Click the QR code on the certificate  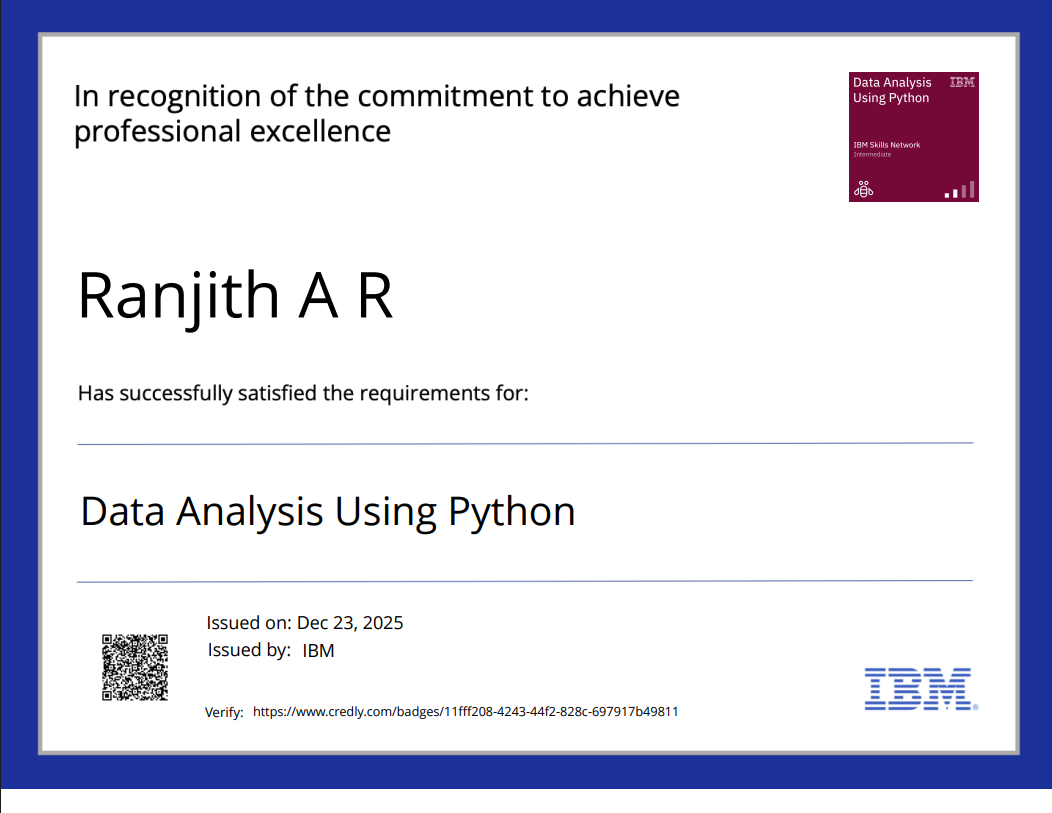pos(134,667)
